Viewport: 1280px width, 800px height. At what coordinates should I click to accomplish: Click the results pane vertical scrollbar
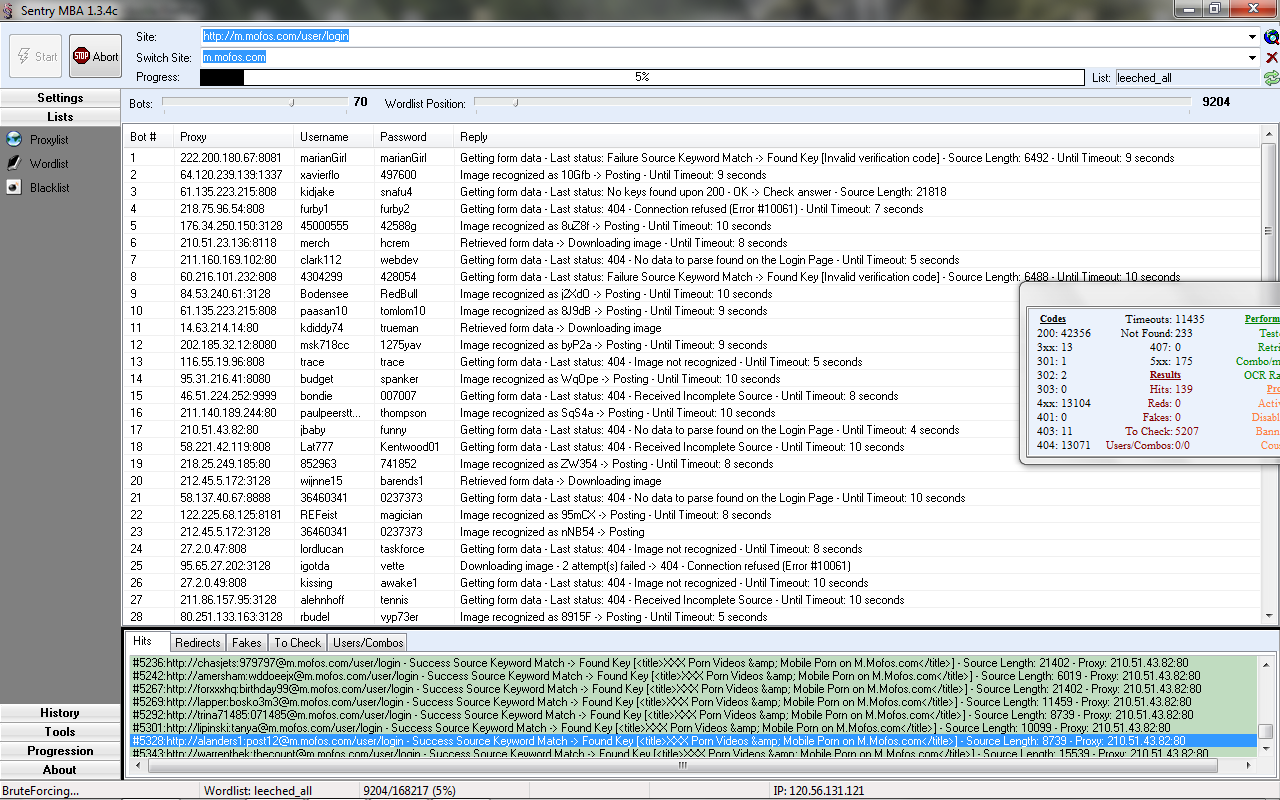[x=1266, y=705]
